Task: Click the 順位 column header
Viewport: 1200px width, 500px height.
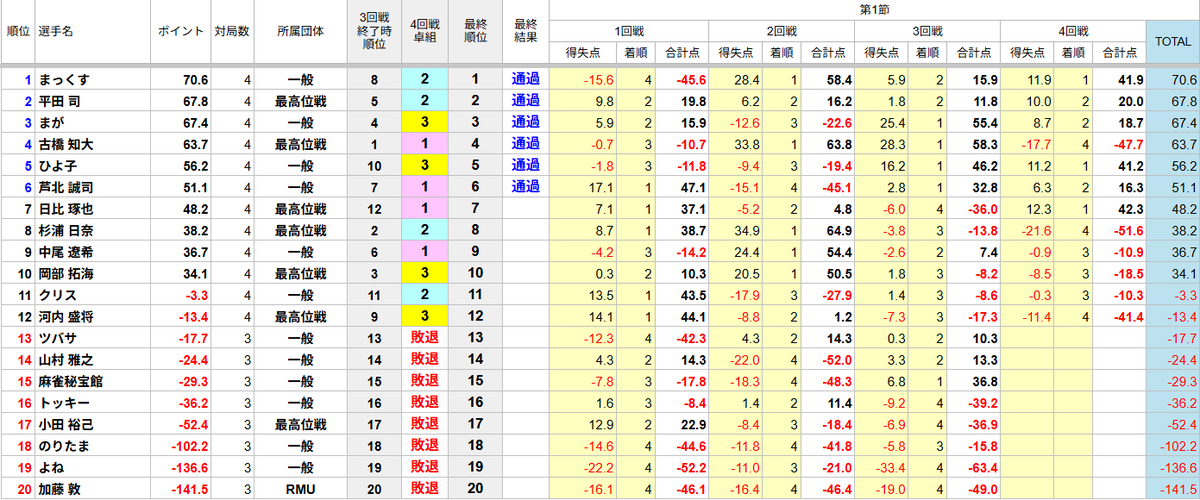Action: [17, 31]
